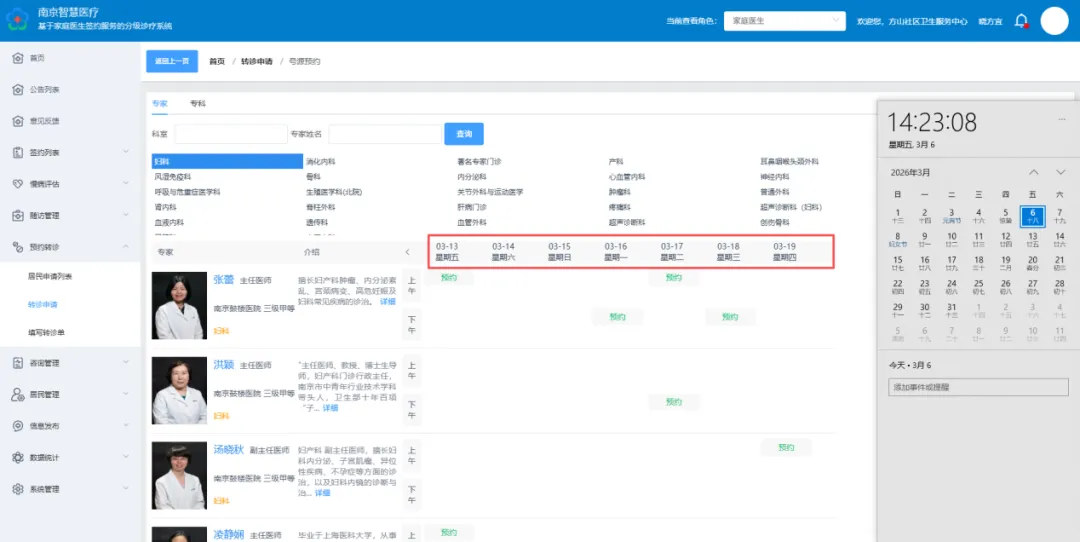Image resolution: width=1080 pixels, height=542 pixels.
Task: Click the 公告列表 sidebar icon
Action: (19, 90)
